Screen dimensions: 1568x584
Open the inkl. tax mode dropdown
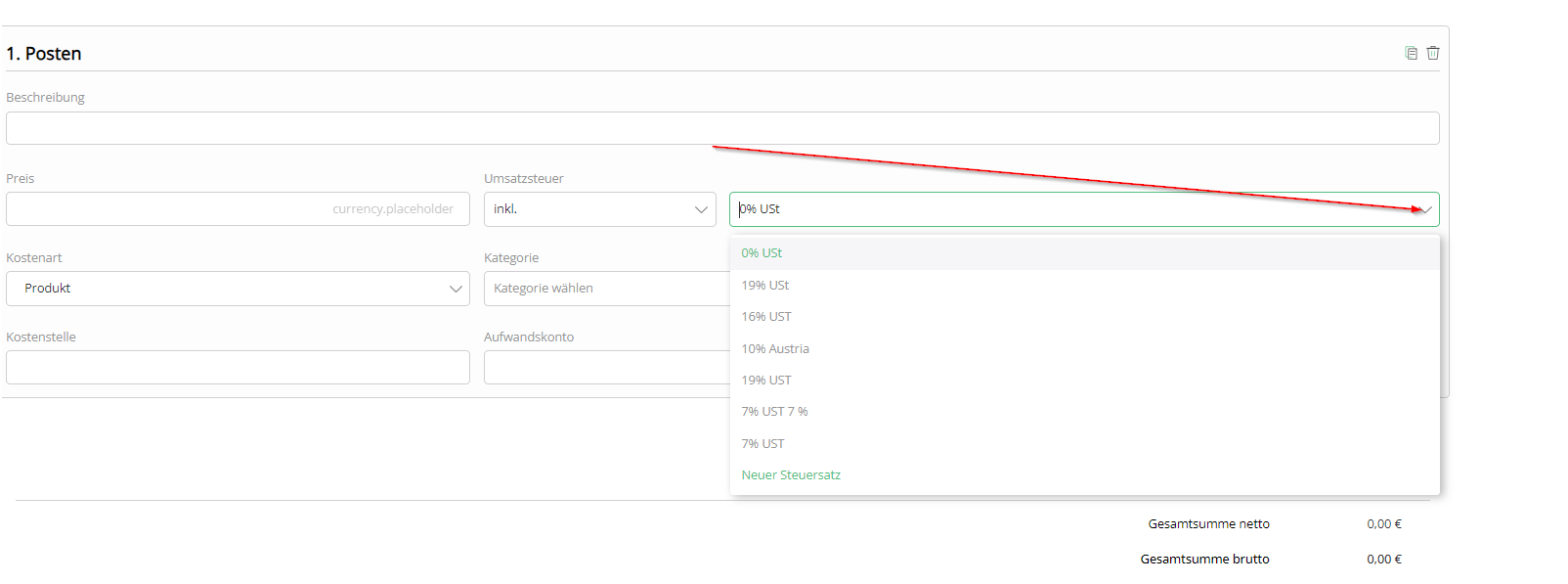tap(600, 209)
